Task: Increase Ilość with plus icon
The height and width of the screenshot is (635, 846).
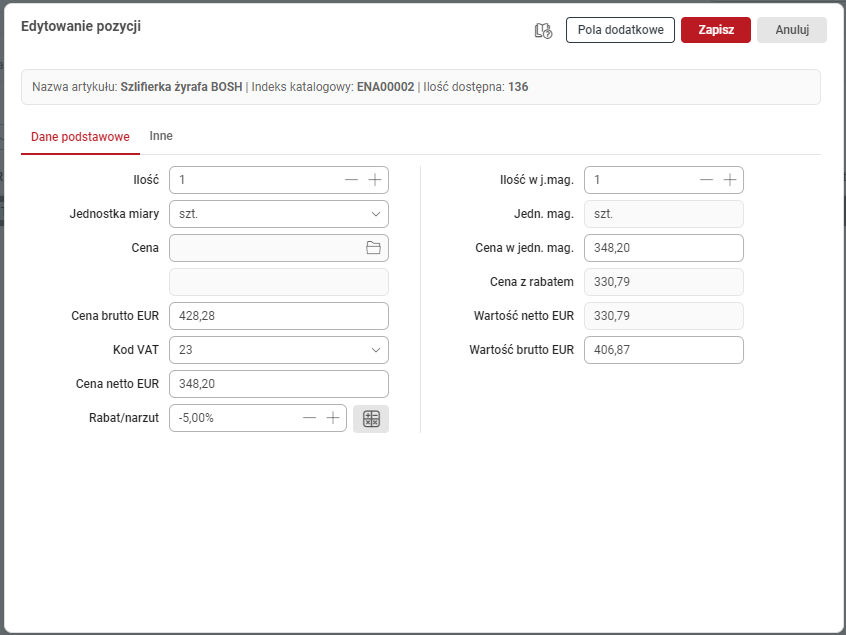Action: pos(375,180)
